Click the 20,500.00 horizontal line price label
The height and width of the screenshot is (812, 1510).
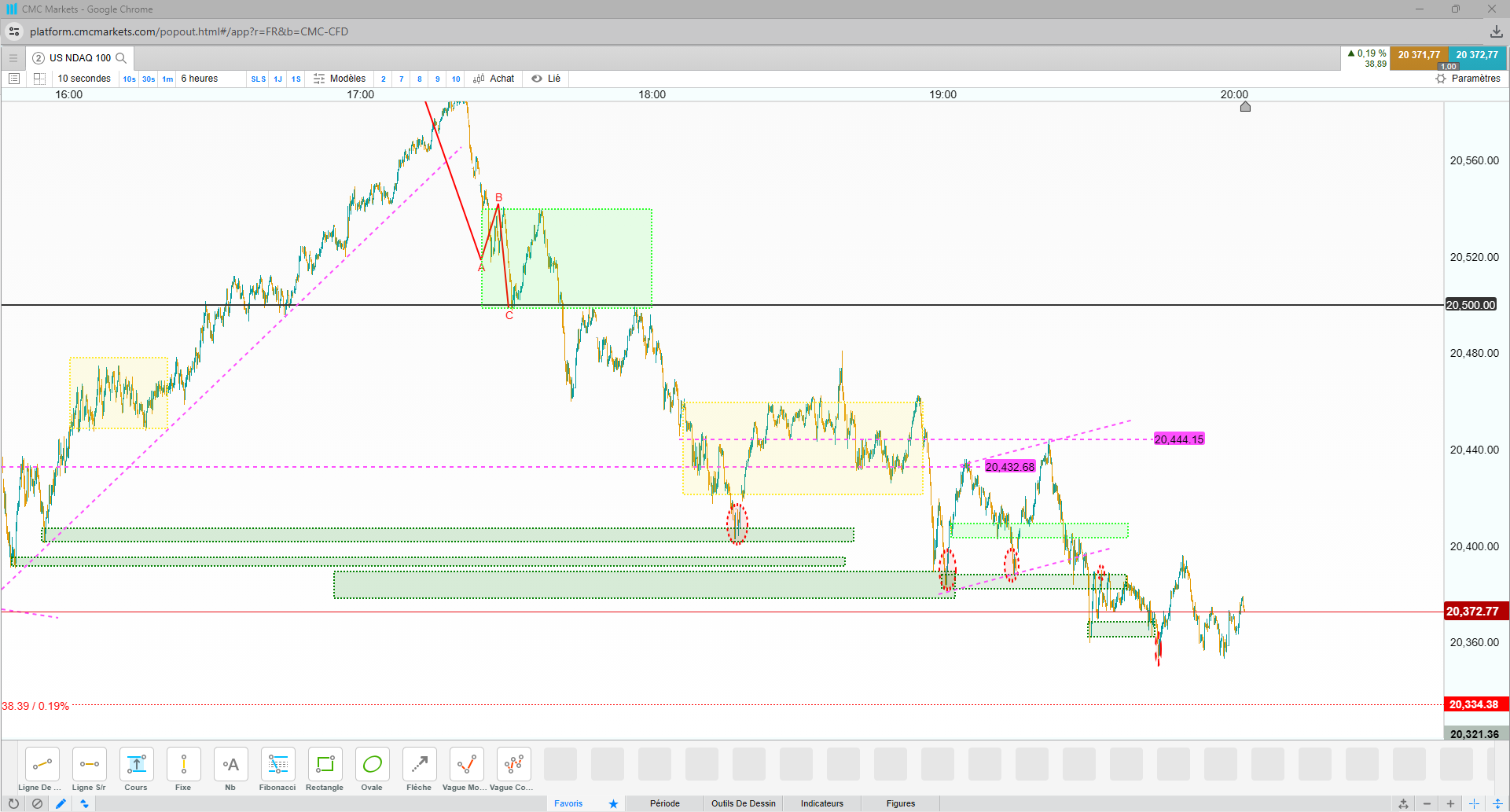click(1471, 305)
